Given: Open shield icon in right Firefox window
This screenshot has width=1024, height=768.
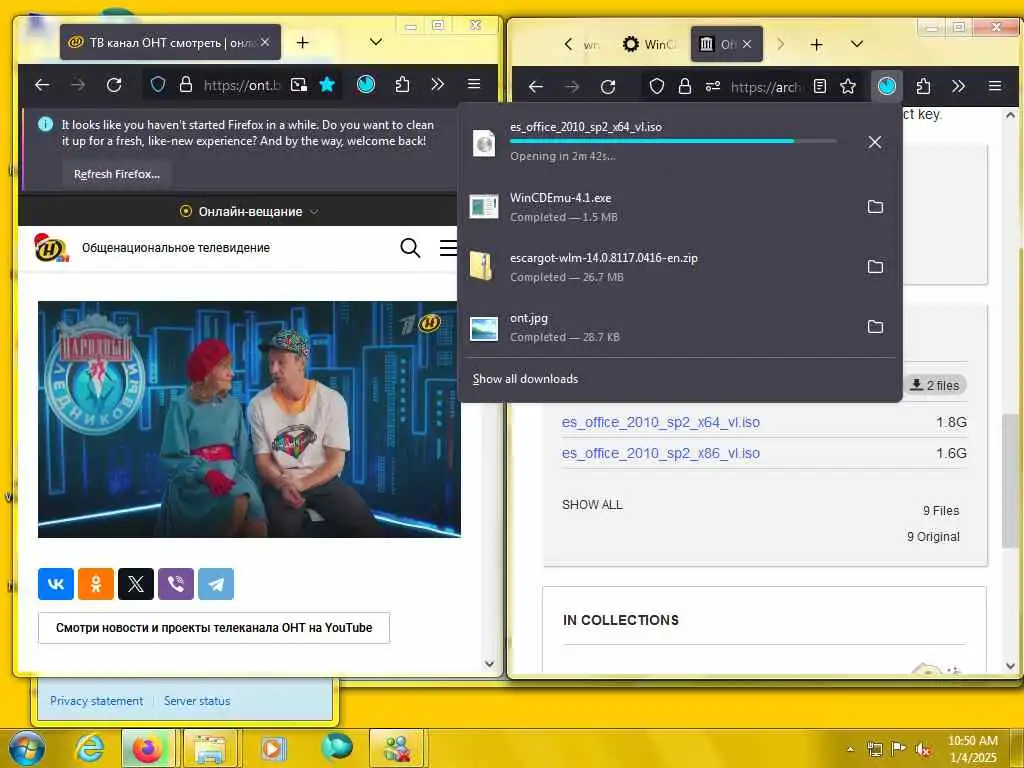Looking at the screenshot, I should (x=657, y=86).
